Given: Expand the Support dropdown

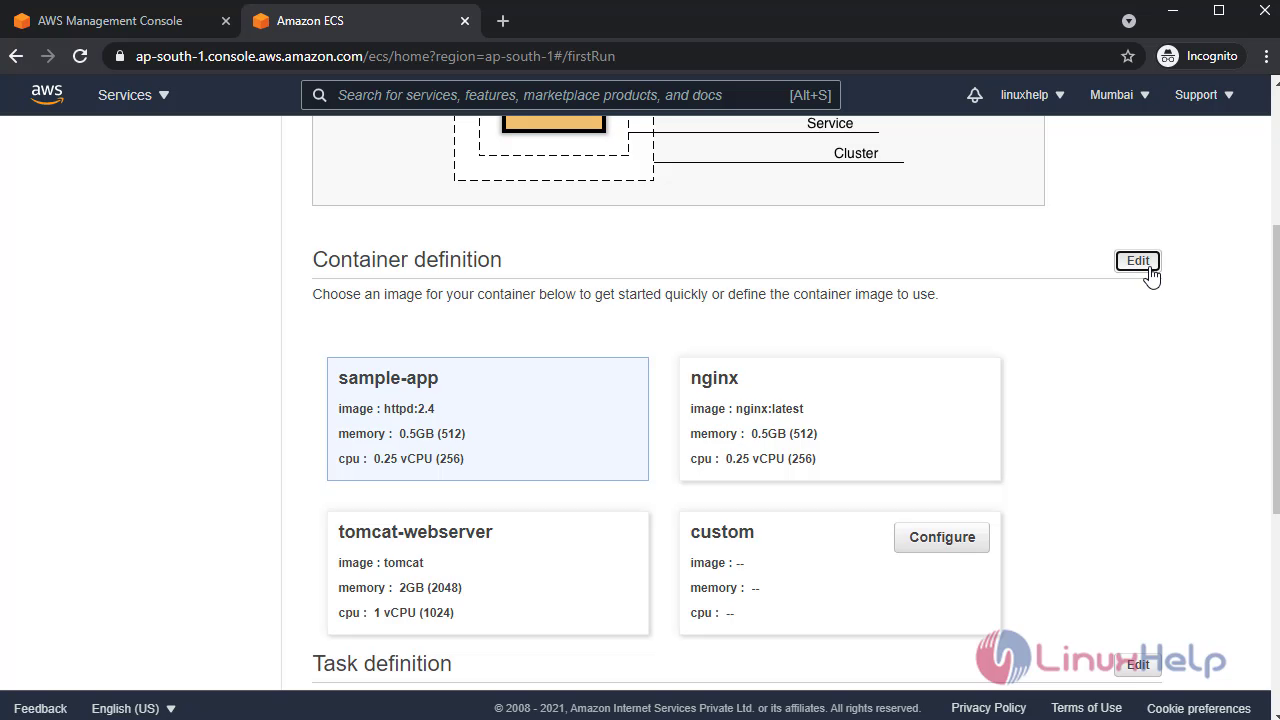Looking at the screenshot, I should point(1204,95).
